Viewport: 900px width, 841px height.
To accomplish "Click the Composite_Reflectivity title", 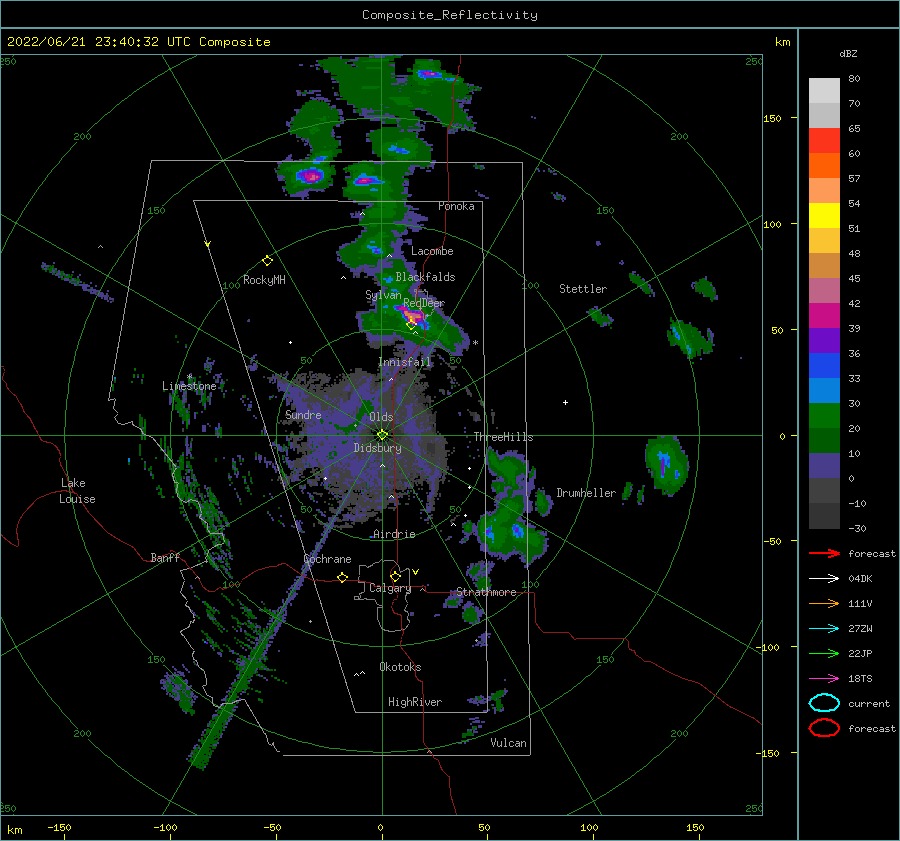I will pyautogui.click(x=450, y=15).
